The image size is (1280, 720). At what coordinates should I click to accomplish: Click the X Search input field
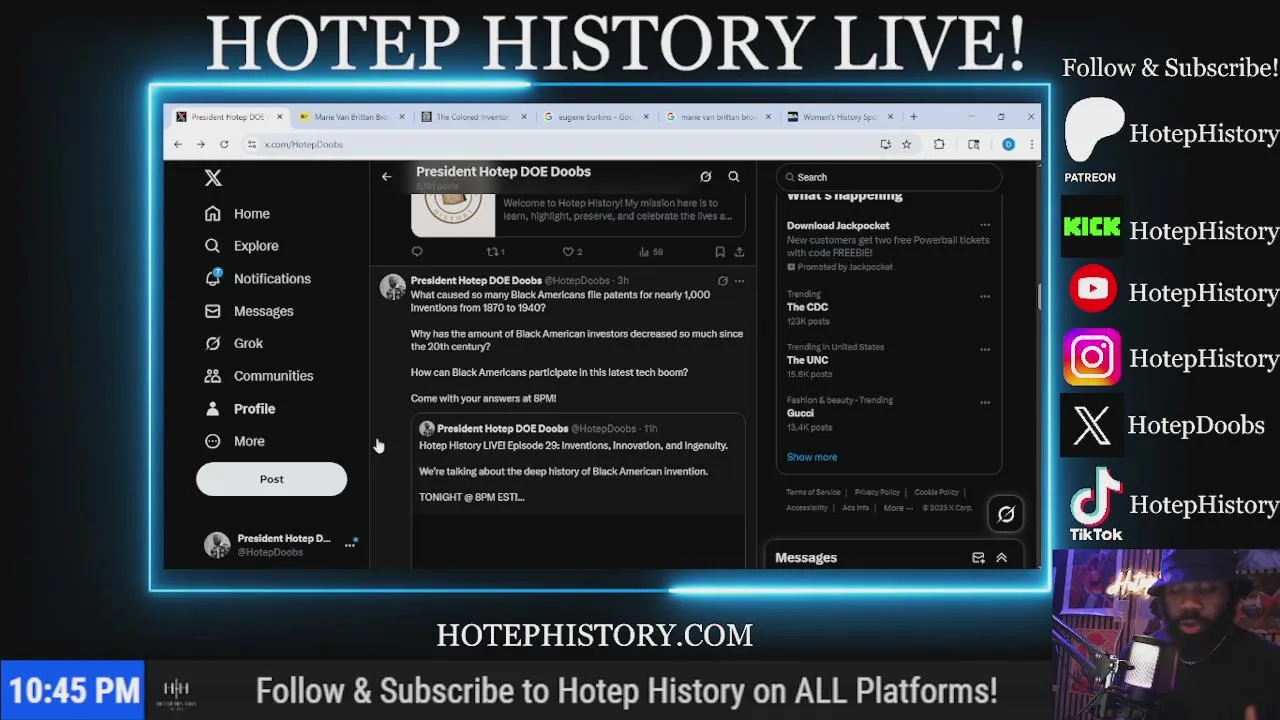(889, 177)
